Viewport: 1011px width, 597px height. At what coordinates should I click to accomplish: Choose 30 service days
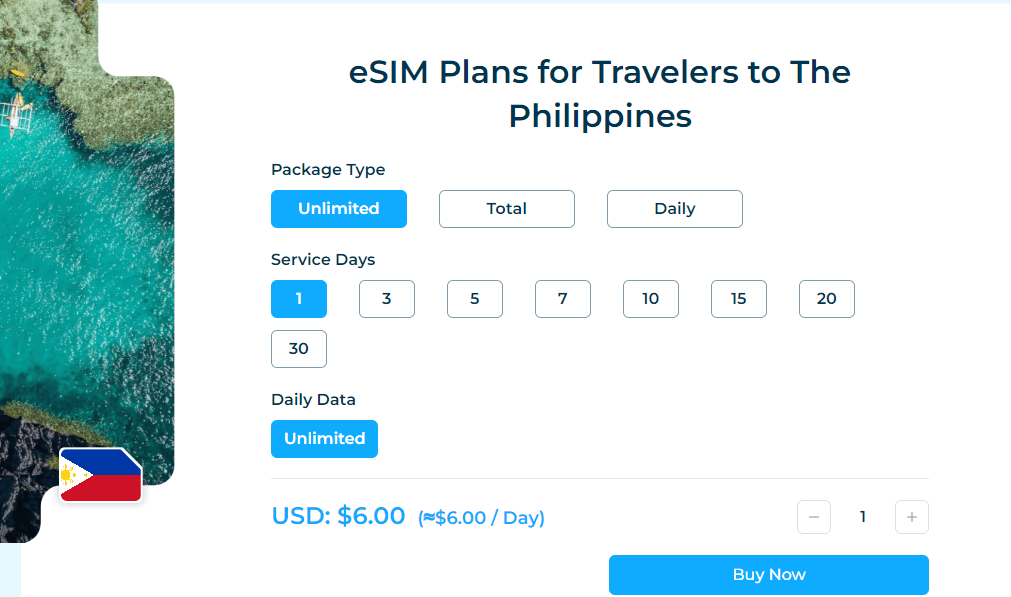coord(299,349)
